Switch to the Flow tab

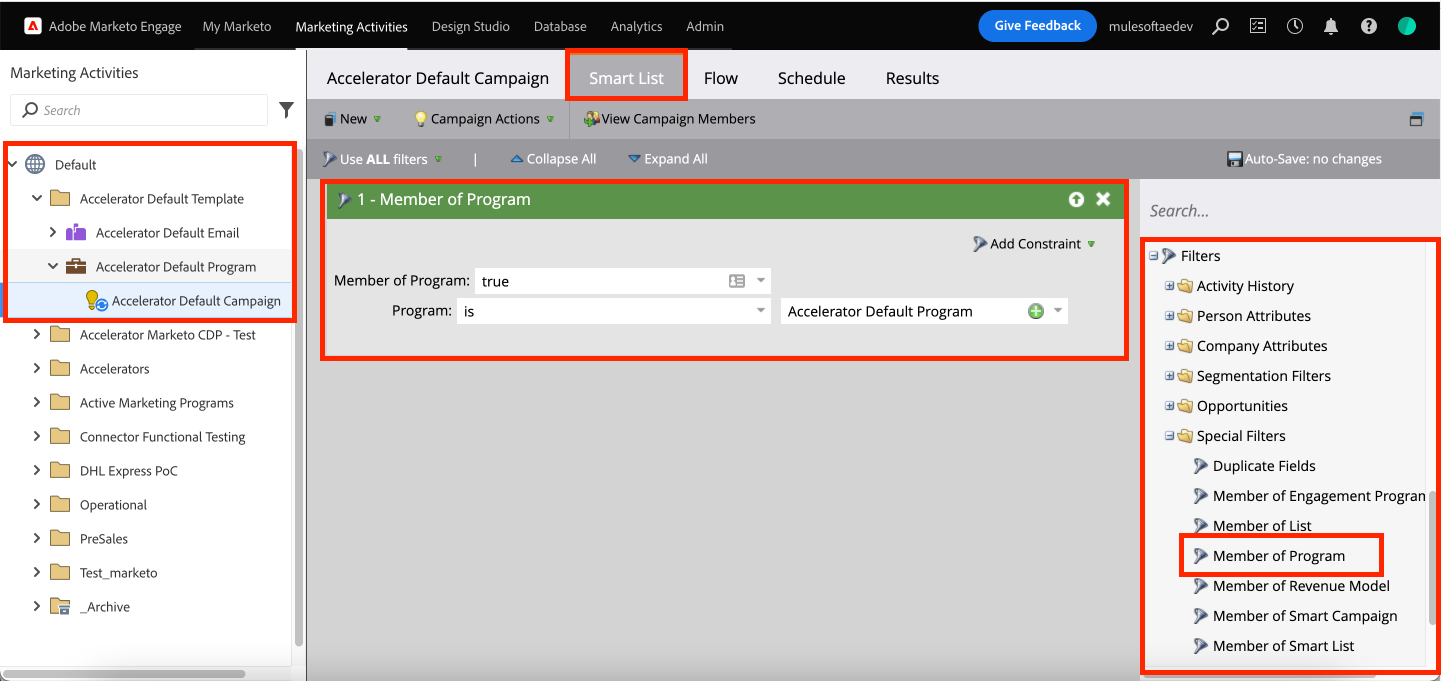(x=721, y=78)
